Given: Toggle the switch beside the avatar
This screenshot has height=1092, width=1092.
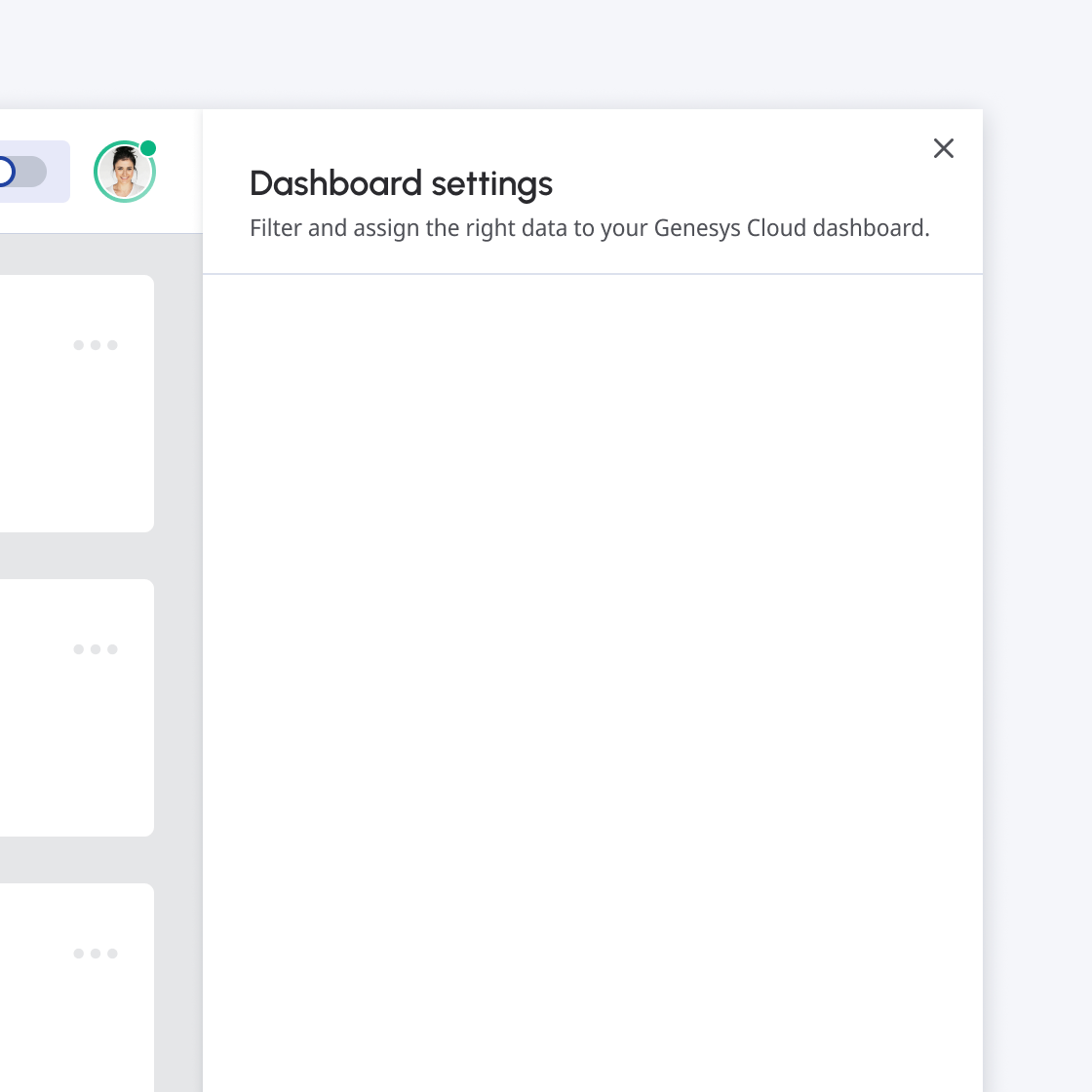Looking at the screenshot, I should (x=21, y=172).
